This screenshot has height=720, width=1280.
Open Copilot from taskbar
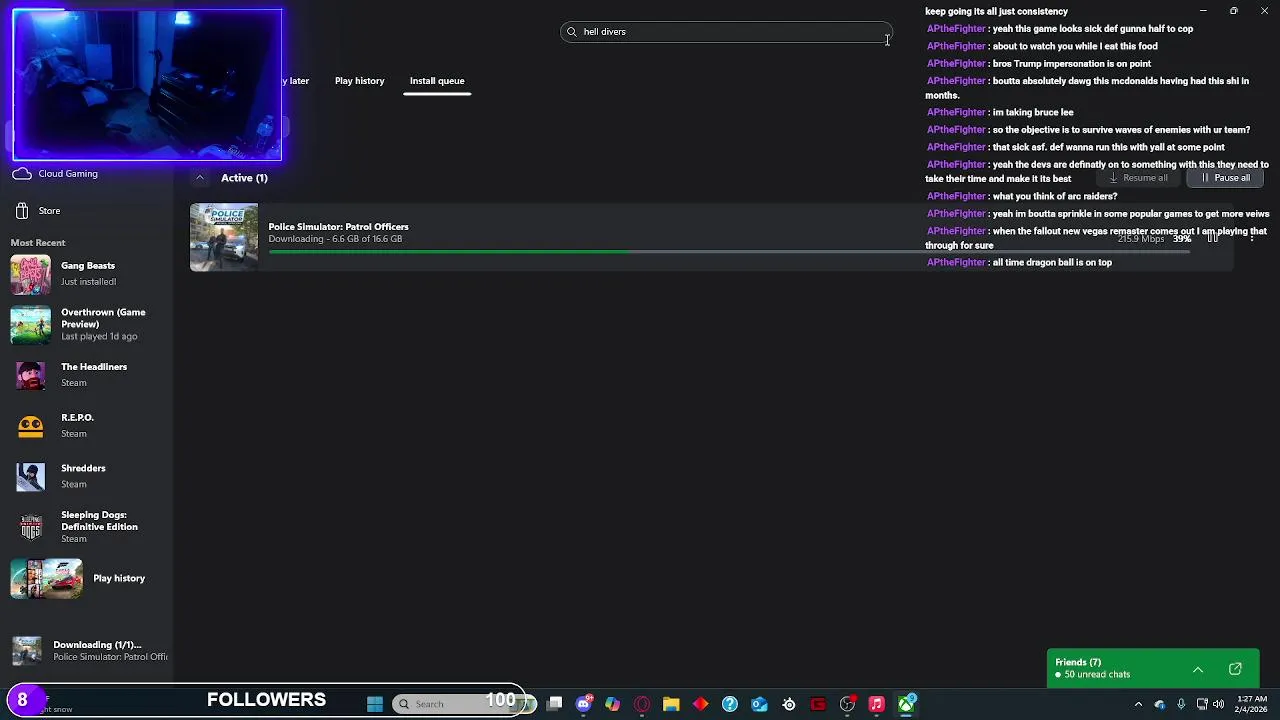click(x=613, y=704)
